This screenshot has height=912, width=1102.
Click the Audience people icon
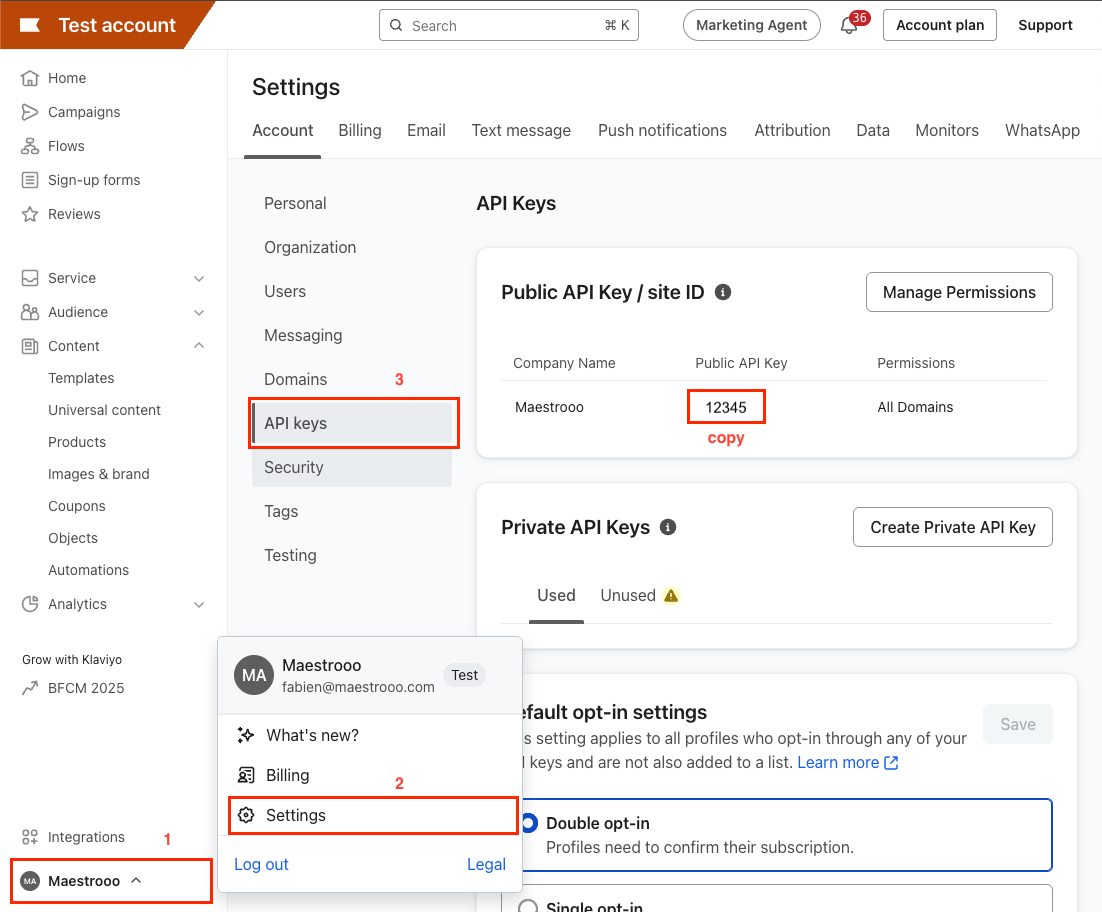click(30, 312)
